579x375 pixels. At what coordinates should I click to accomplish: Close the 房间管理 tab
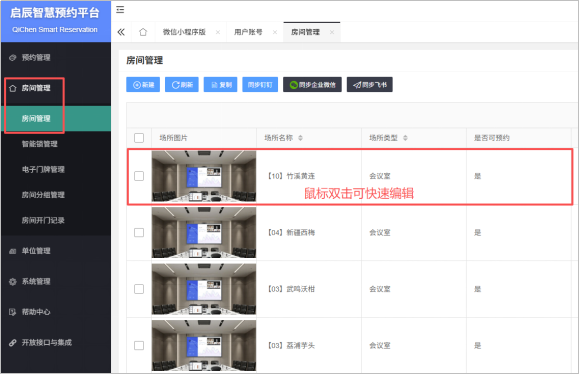(x=332, y=32)
